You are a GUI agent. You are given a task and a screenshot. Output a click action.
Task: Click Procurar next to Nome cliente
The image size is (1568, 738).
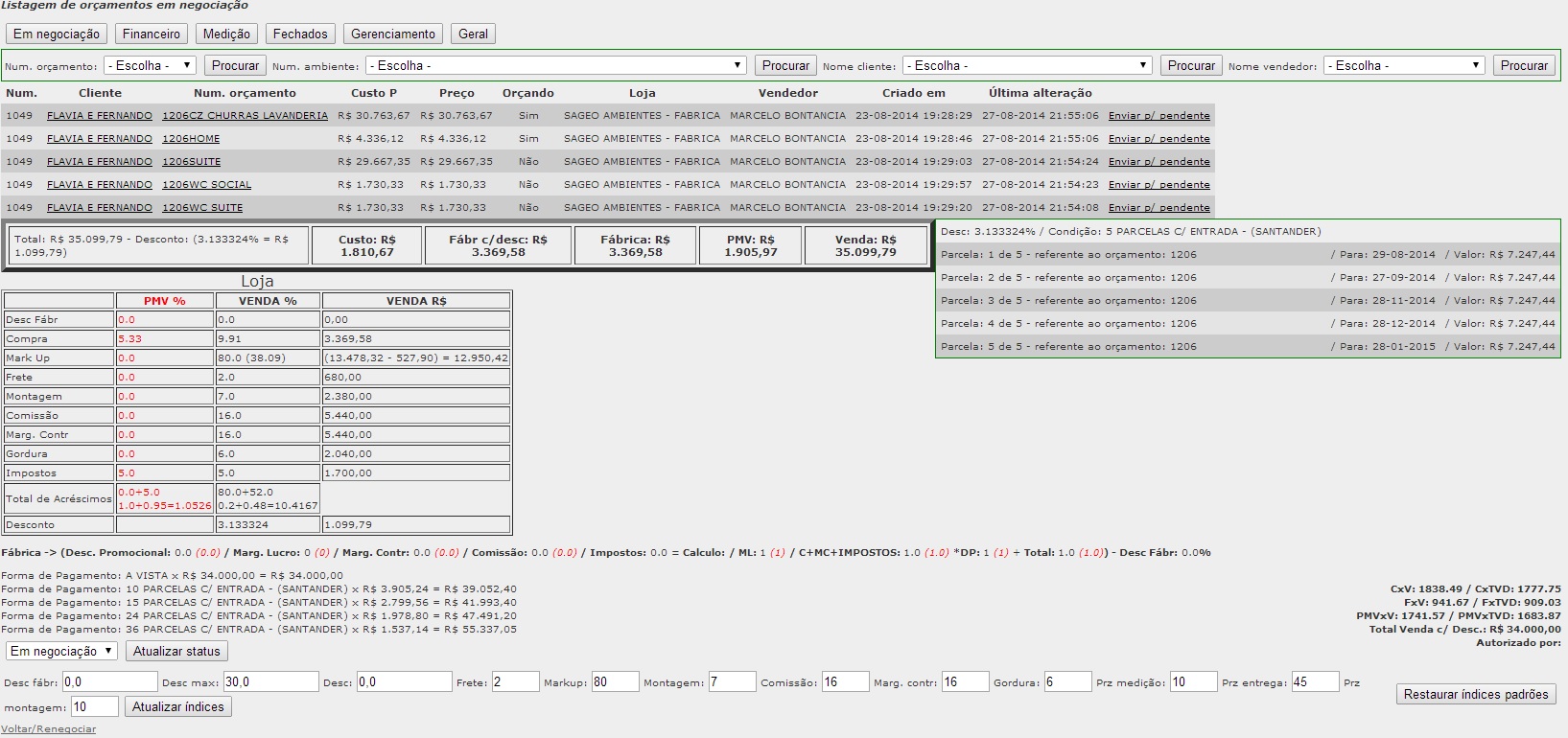pos(1191,65)
